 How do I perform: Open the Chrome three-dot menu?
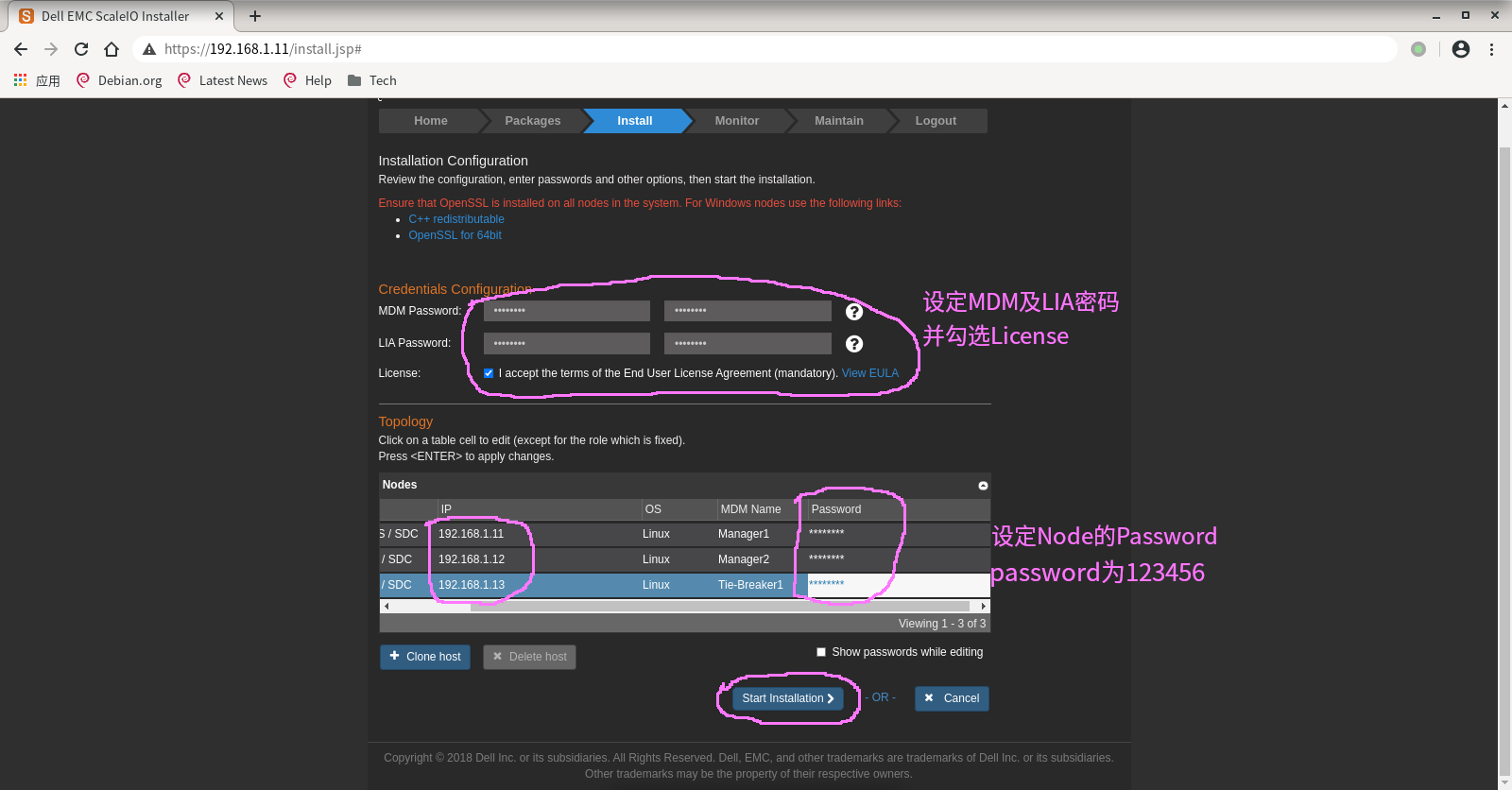1492,49
